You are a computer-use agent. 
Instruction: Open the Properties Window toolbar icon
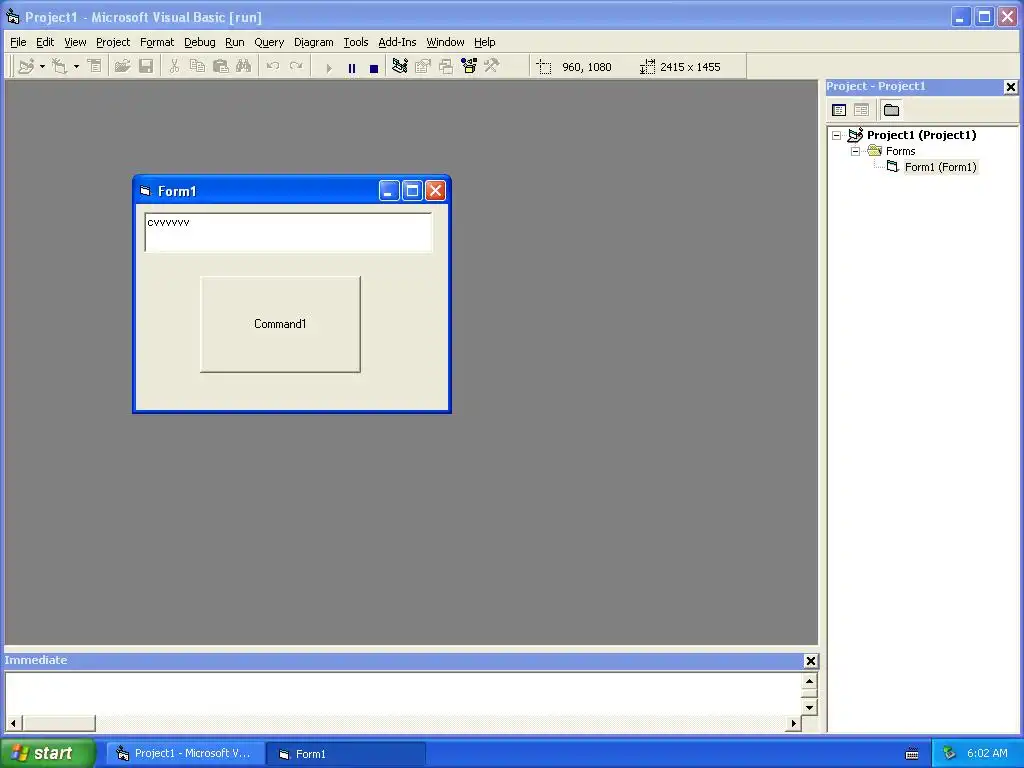click(x=423, y=67)
